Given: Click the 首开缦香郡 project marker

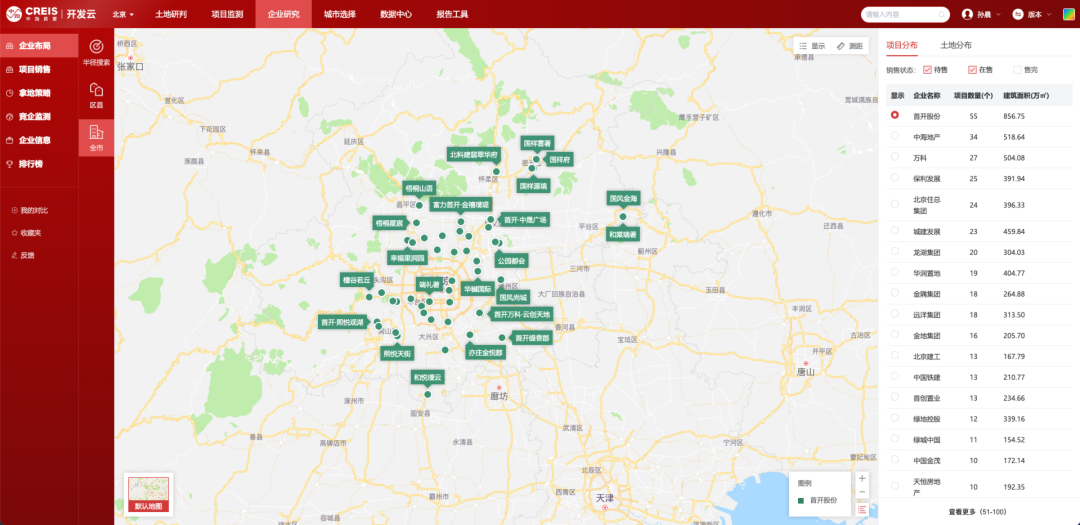Looking at the screenshot, I should (532, 338).
